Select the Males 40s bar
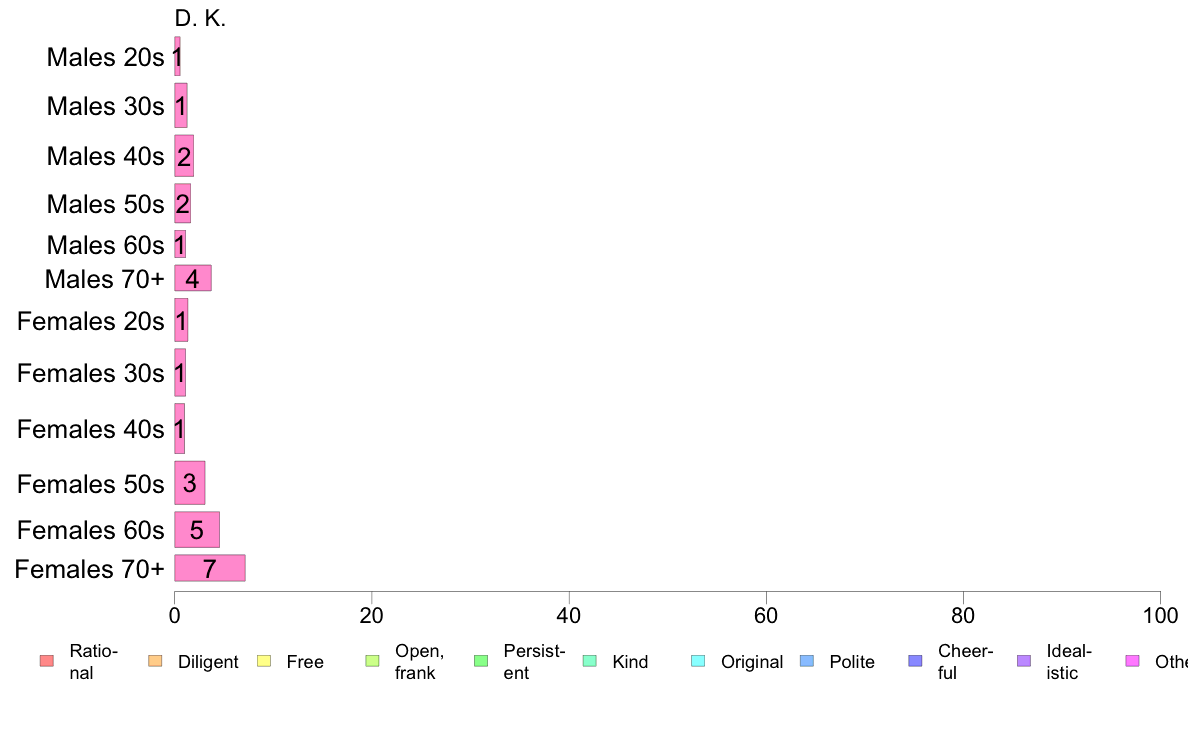1188x736 pixels. tap(184, 156)
